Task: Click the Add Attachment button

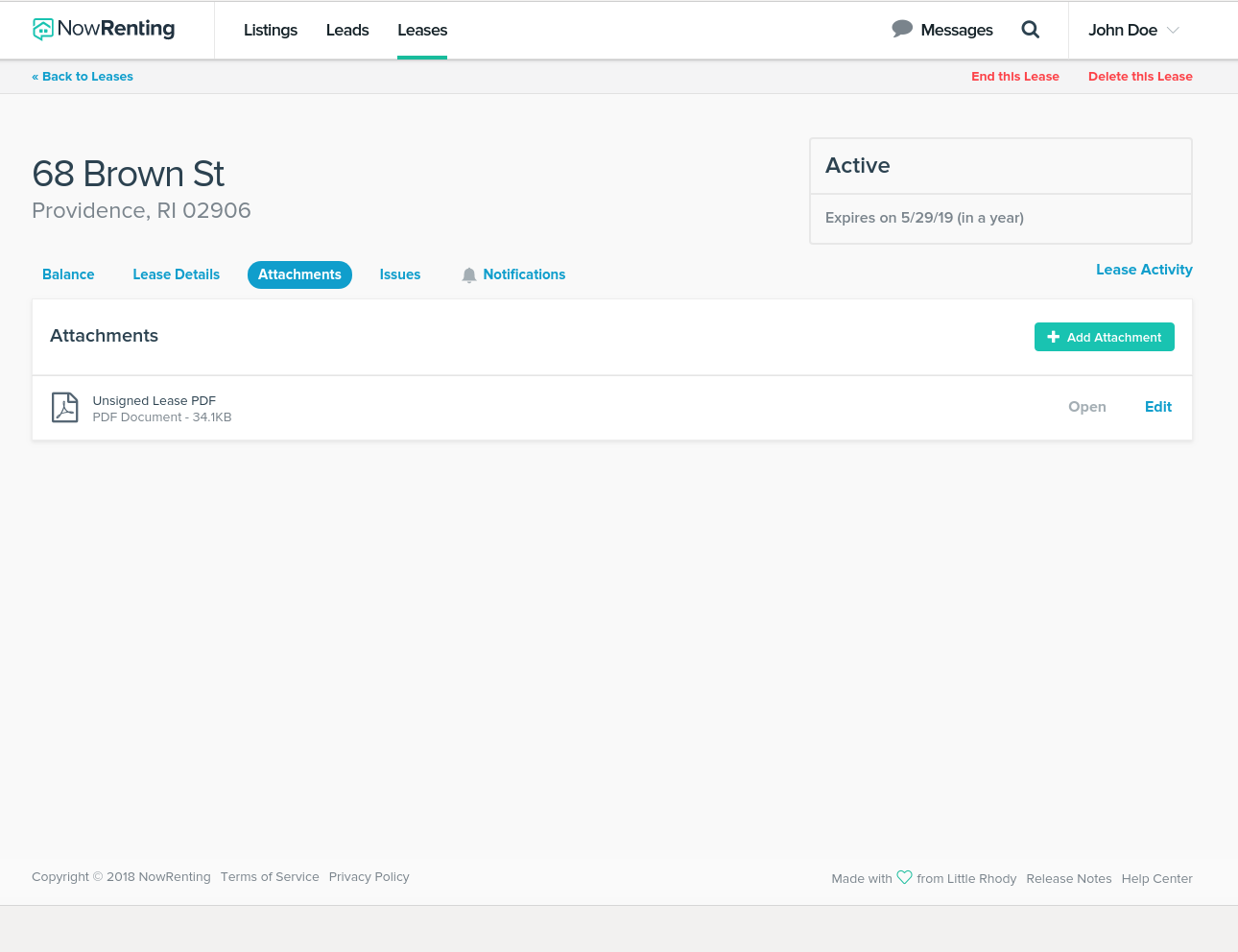Action: [x=1105, y=337]
